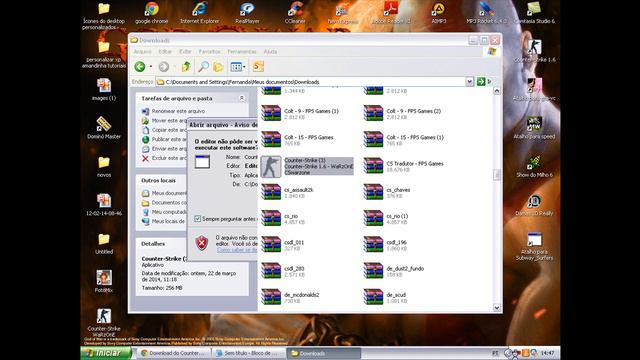Select the csdl_011 archive icon
Viewport: 640px width, 360px height.
271,244
